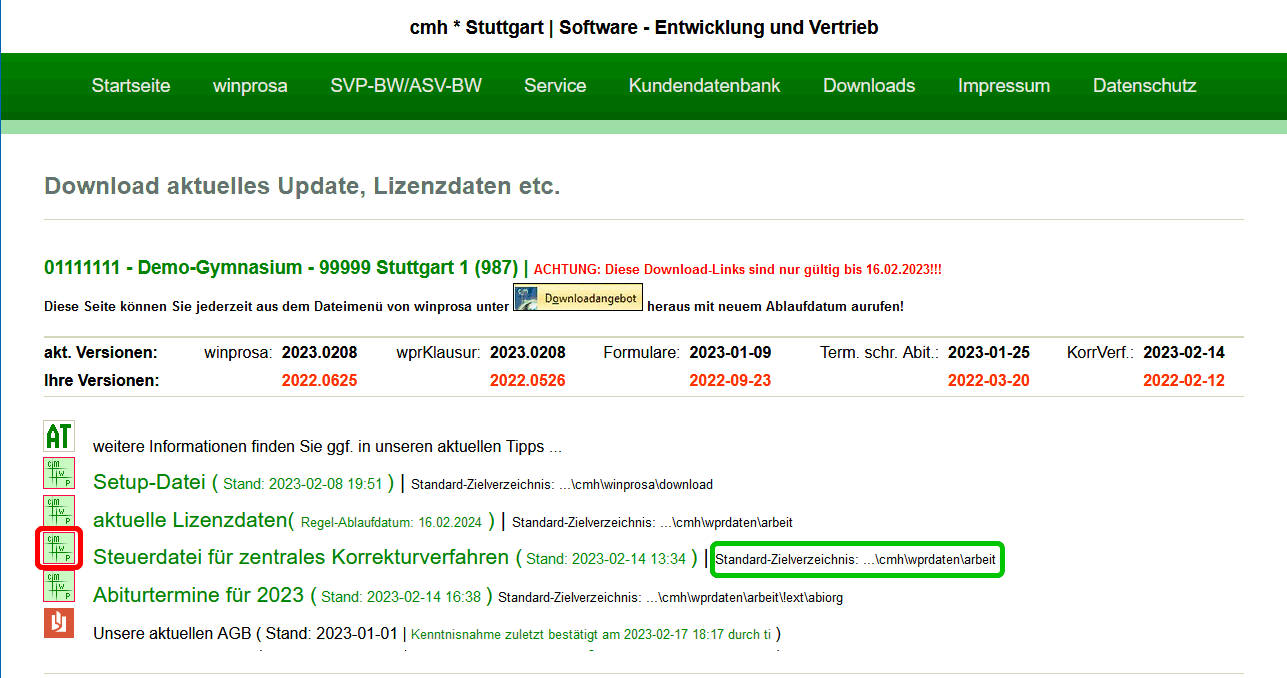Image resolution: width=1287 pixels, height=678 pixels.
Task: Click Steuerdatei für zentrales Korrekturverfahren link
Action: click(x=301, y=557)
